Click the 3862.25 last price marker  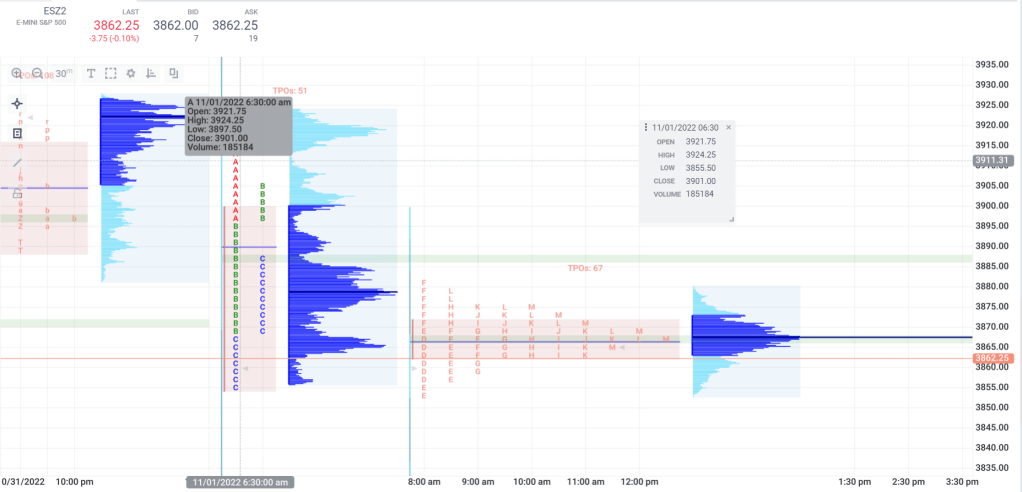(x=992, y=358)
